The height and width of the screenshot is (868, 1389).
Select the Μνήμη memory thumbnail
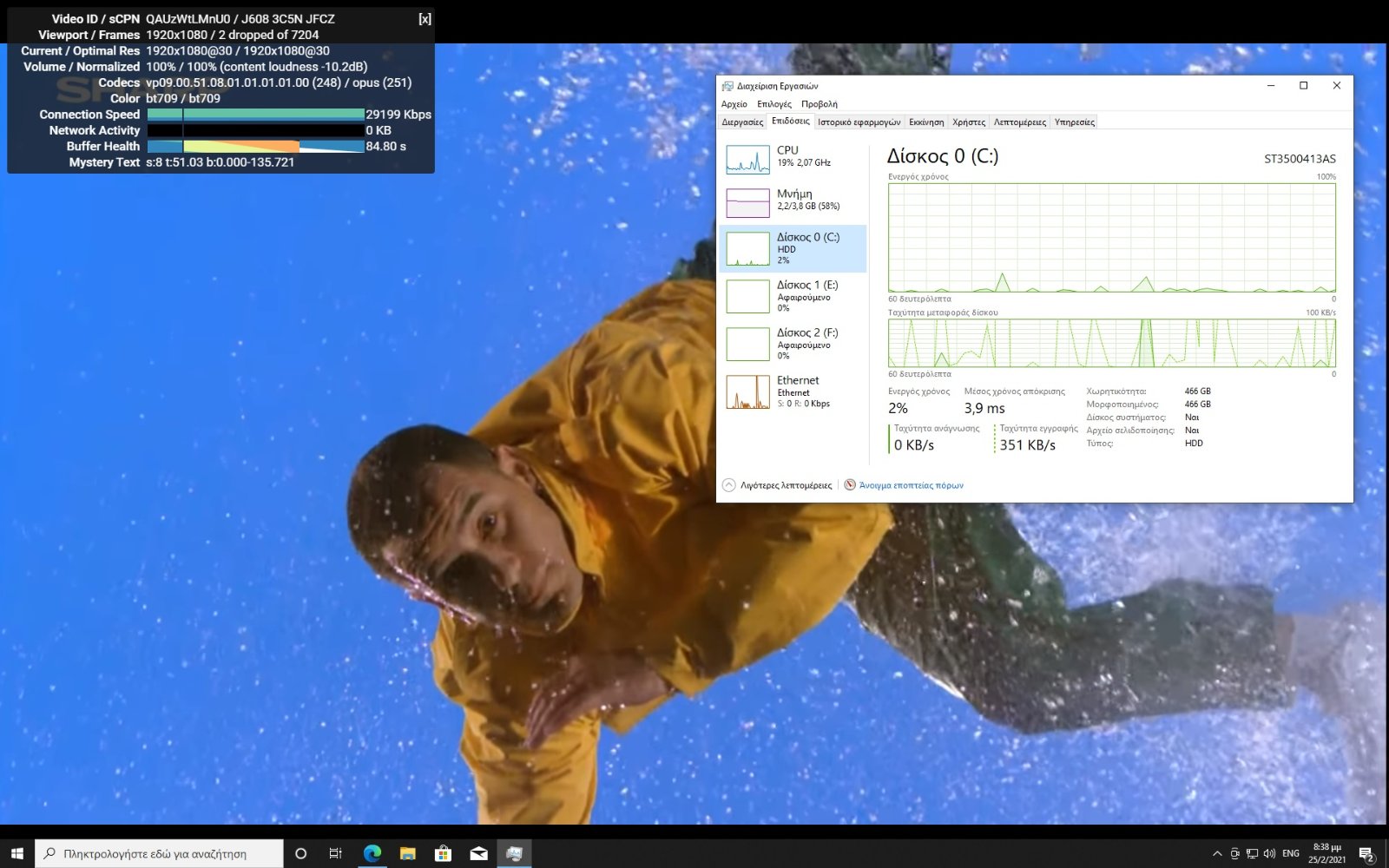click(747, 202)
